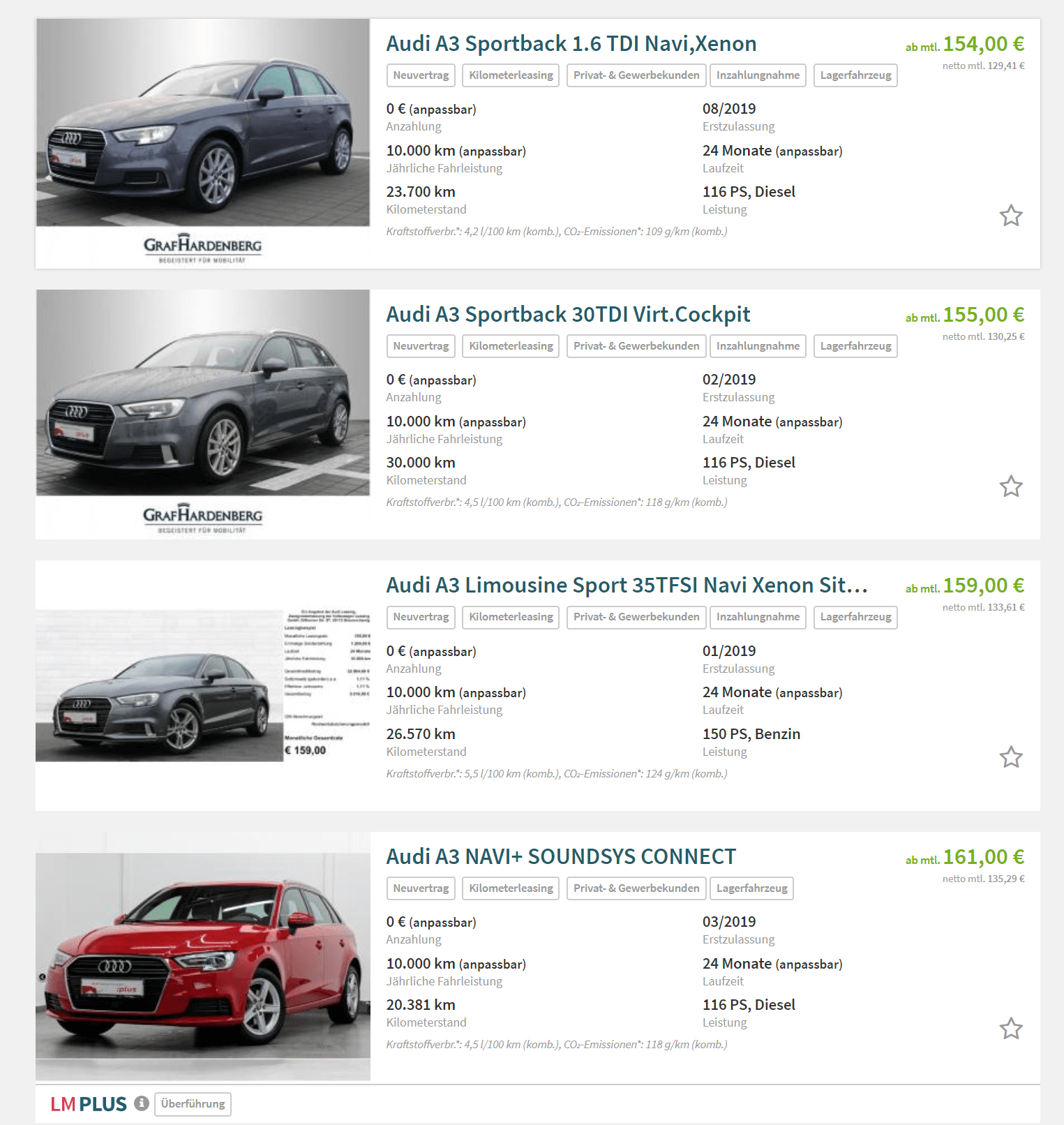Open Audi A3 Limousine Sport 35TFSI title

click(x=627, y=586)
